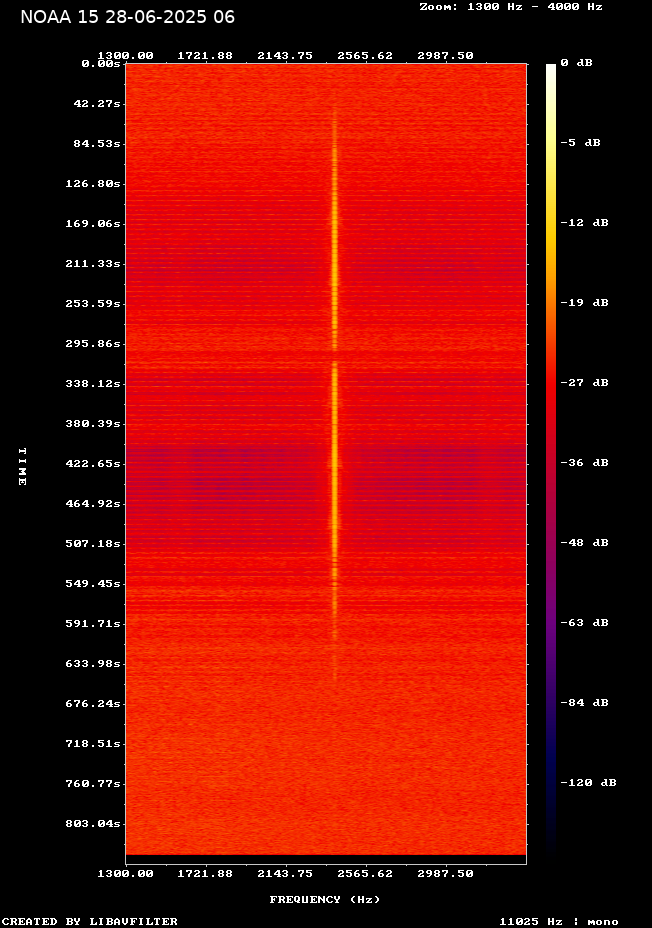Click the '422.65s' time label
This screenshot has height=928, width=652.
[93, 463]
